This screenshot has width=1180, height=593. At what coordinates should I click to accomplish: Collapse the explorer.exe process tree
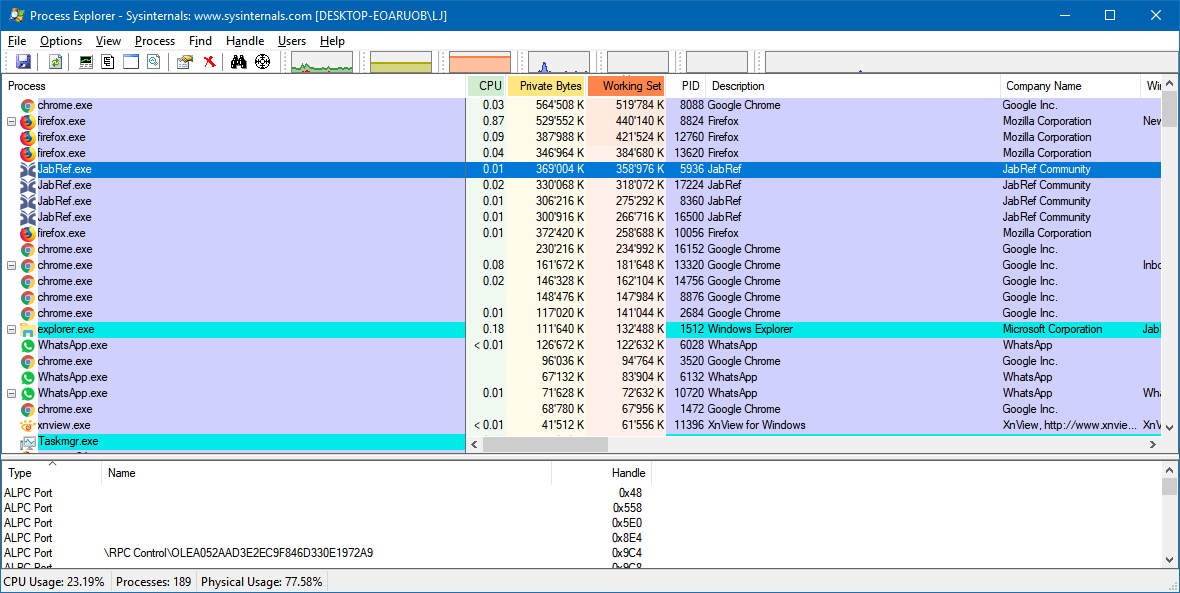[x=11, y=329]
